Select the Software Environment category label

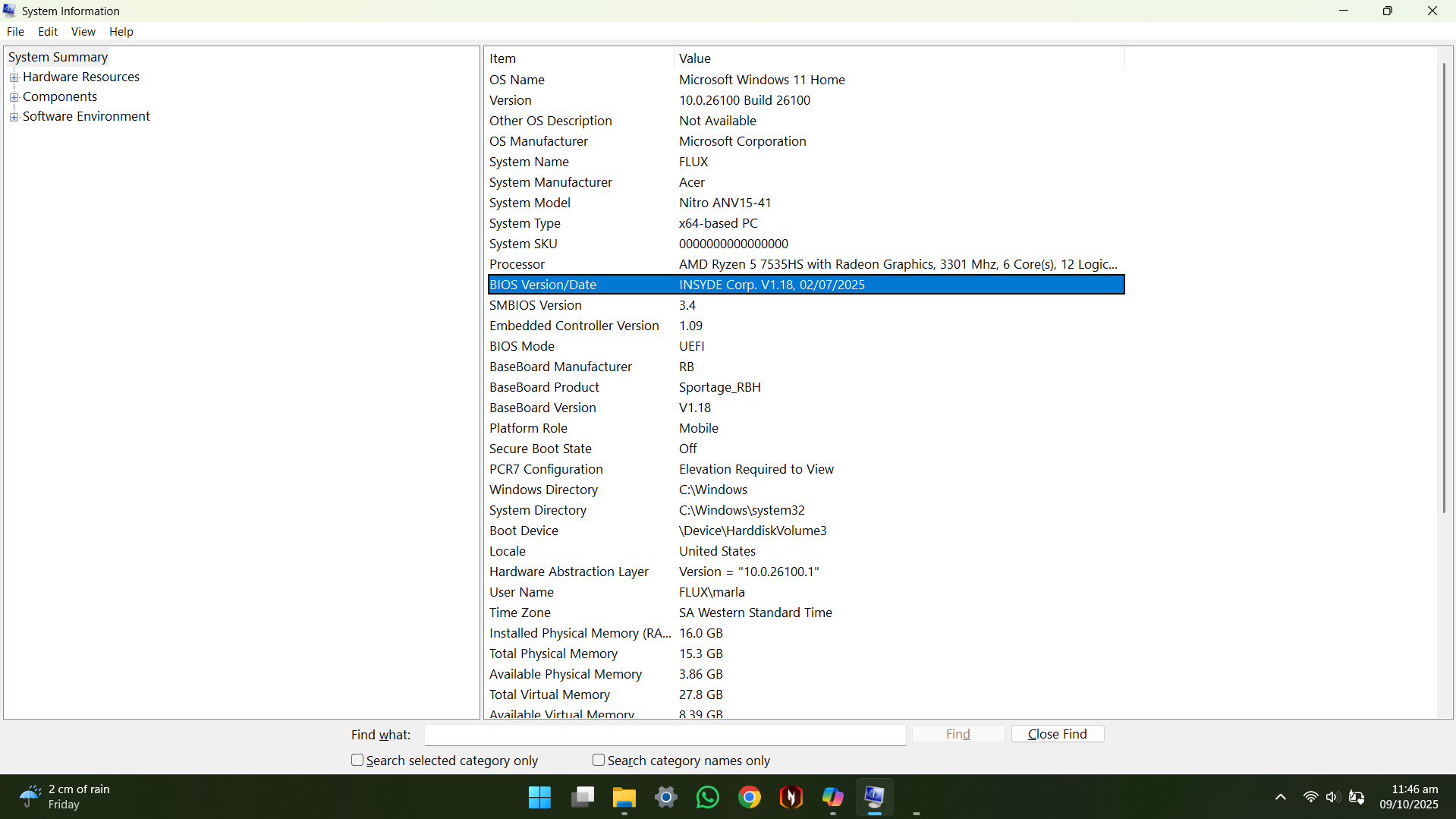86,116
